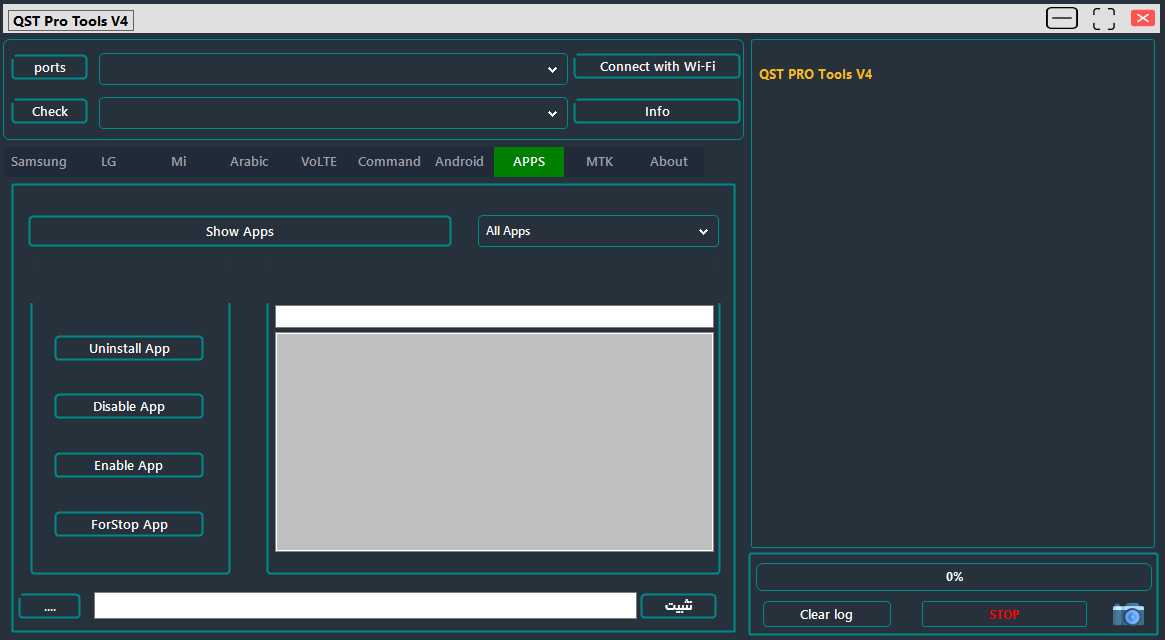
Task: Click the 0% progress bar
Action: pyautogui.click(x=953, y=576)
